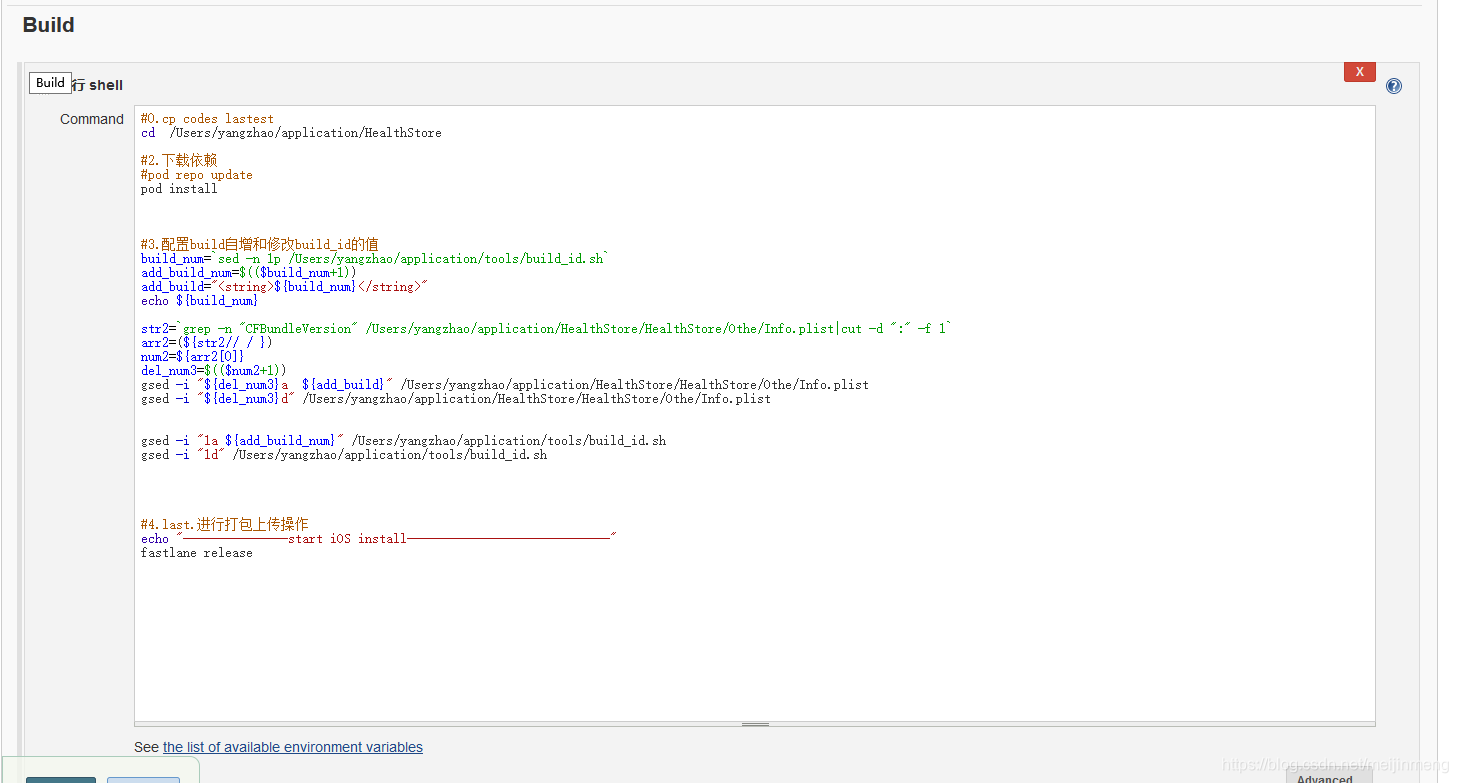Click the 'add_build_num=$(($build_num+1))' line

pyautogui.click(x=249, y=273)
